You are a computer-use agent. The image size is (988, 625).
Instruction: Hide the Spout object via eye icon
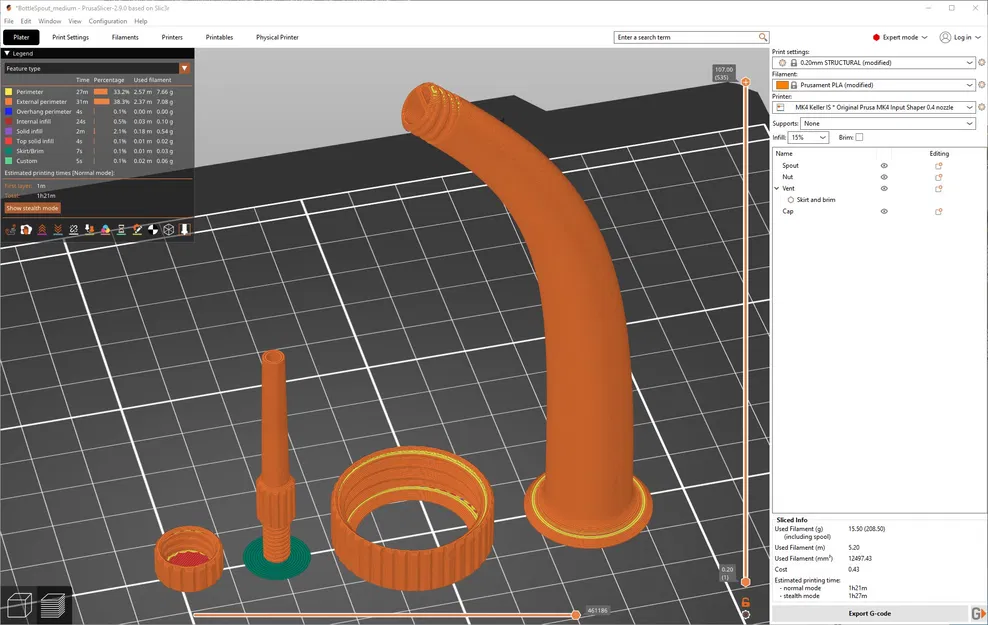tap(884, 166)
